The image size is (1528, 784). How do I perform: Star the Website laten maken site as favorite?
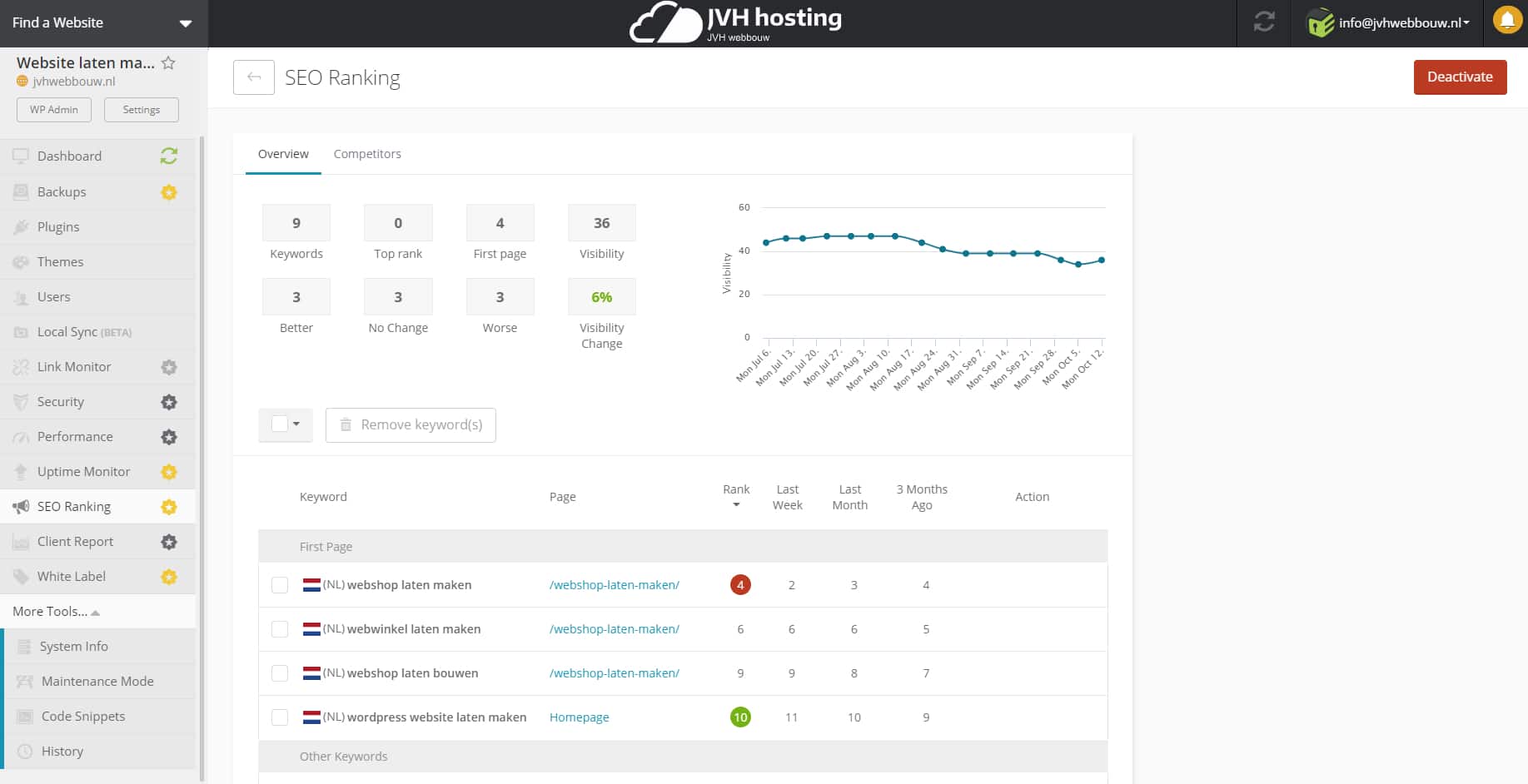[168, 62]
